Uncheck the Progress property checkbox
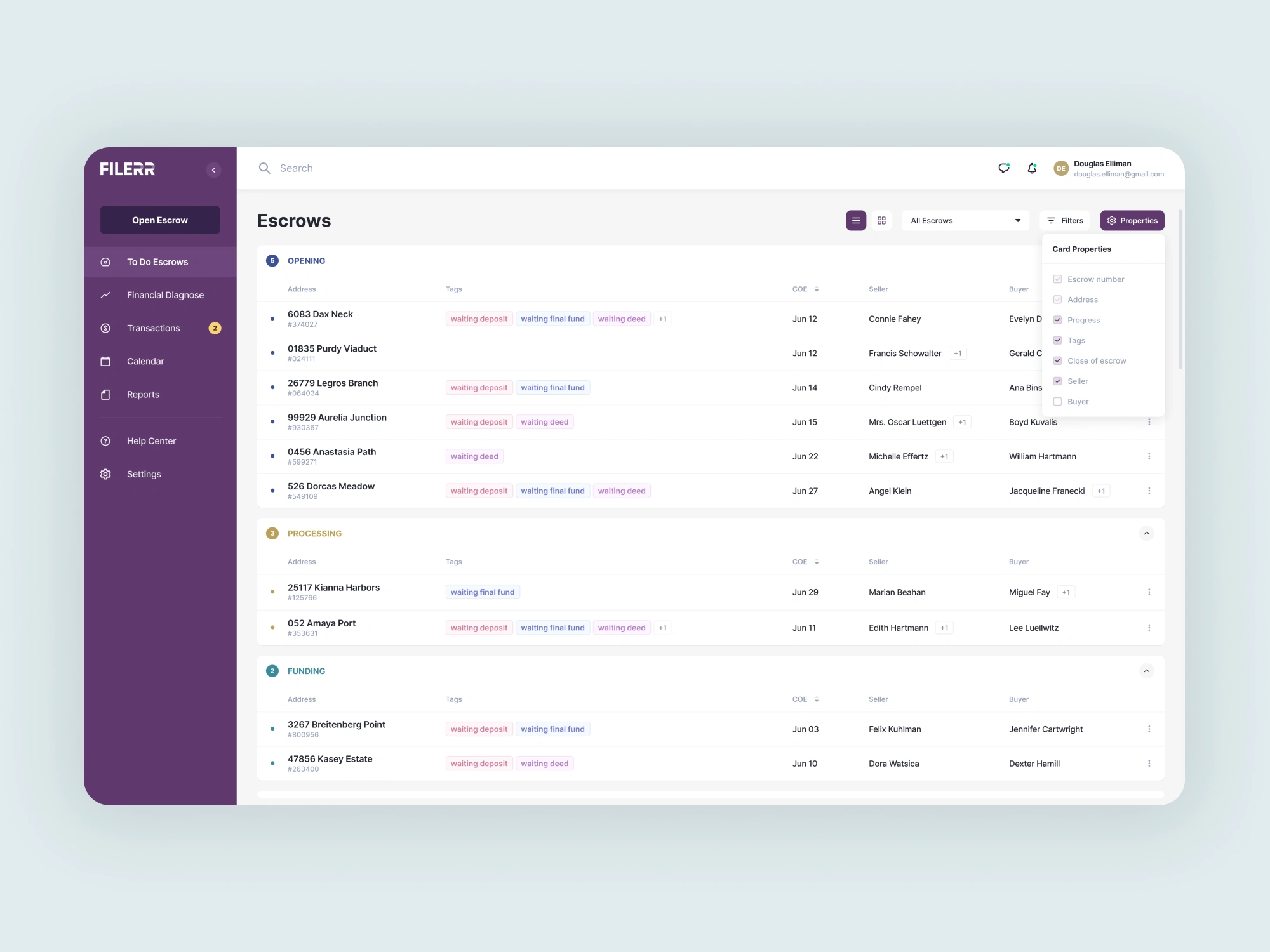 click(1057, 320)
